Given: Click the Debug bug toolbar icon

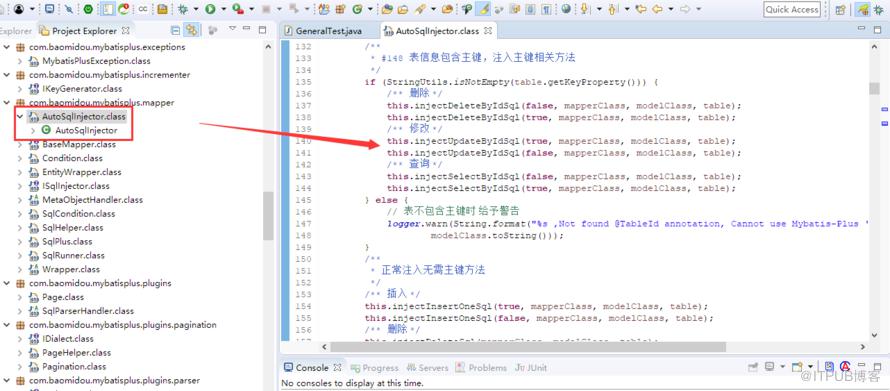Looking at the screenshot, I should pyautogui.click(x=183, y=9).
